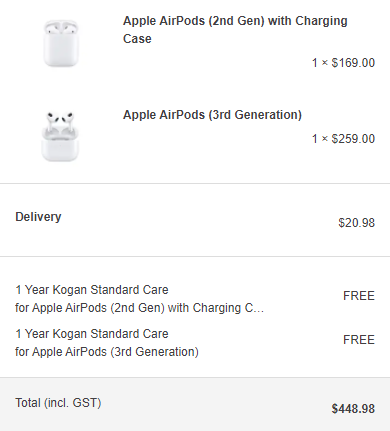The image size is (390, 431).
Task: Click the first 1 Year Kogan Standard Care heading
Action: (92, 290)
